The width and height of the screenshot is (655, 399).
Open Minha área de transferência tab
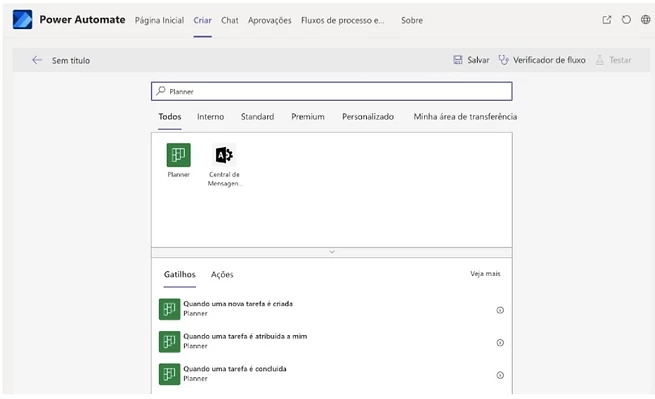coord(465,117)
